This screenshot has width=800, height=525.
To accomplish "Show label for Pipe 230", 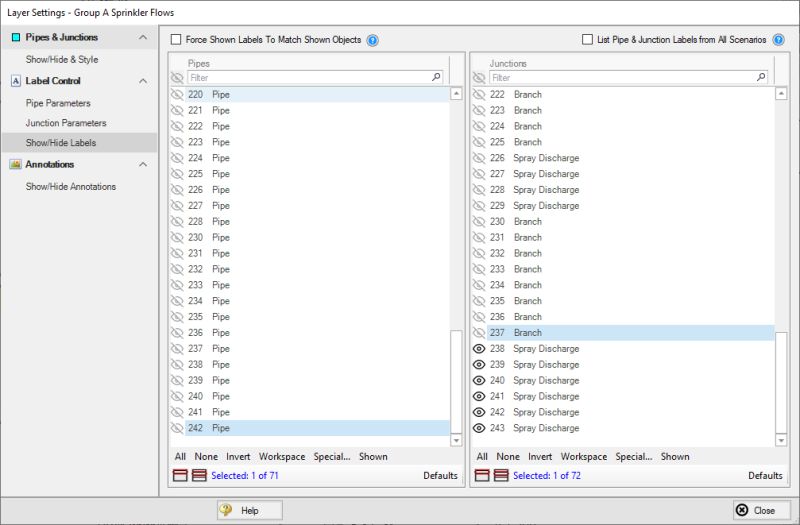I will [177, 237].
